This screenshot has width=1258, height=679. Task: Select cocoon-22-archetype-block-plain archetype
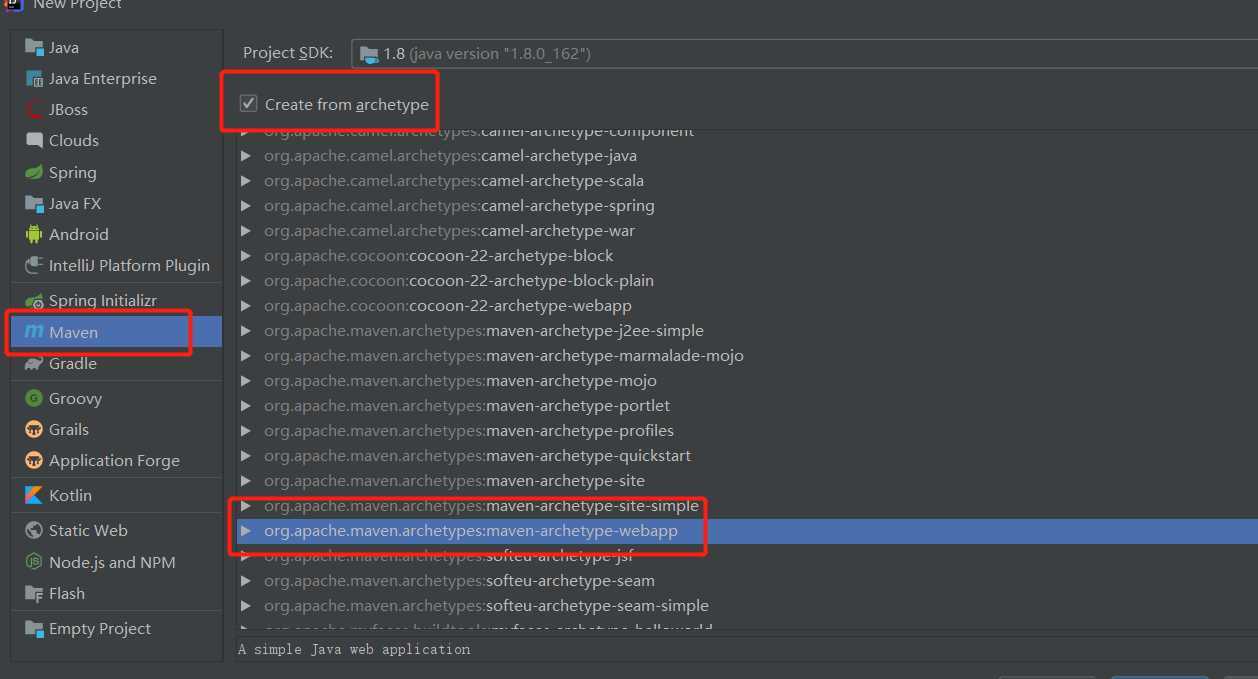click(x=459, y=281)
